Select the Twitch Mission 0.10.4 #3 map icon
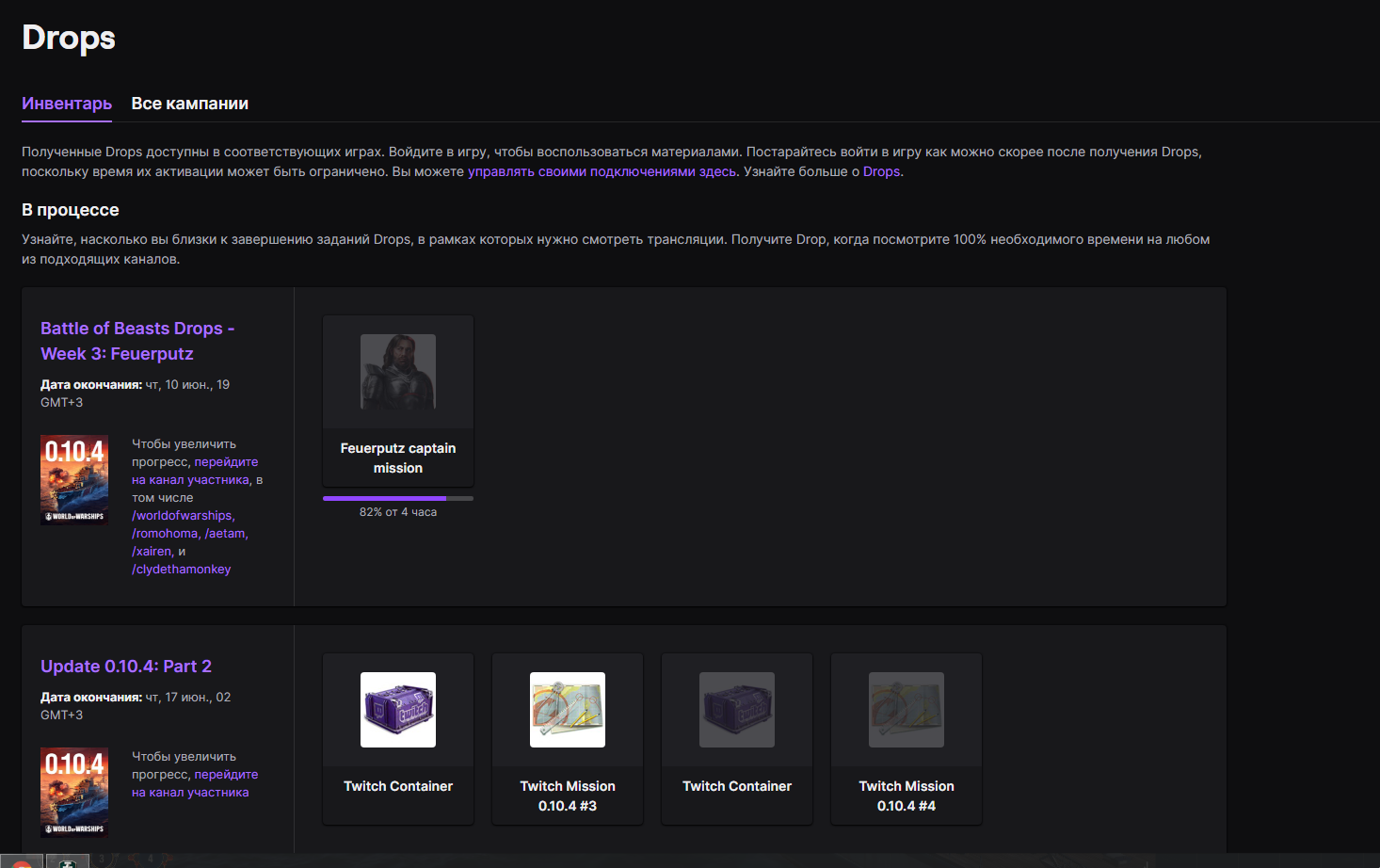The height and width of the screenshot is (868, 1380). click(x=567, y=710)
